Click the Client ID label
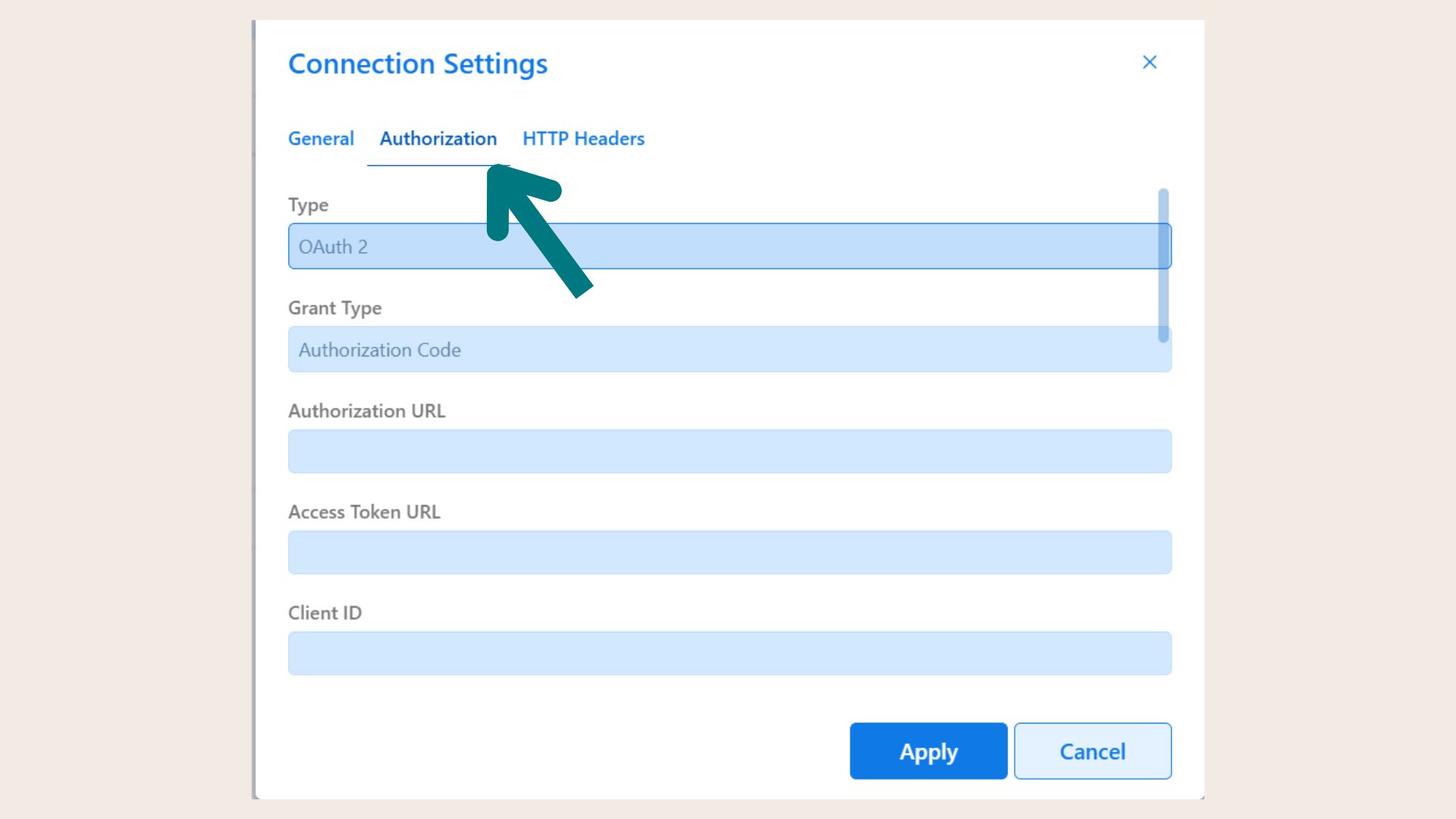Screen dimensions: 1456x819 [325, 613]
